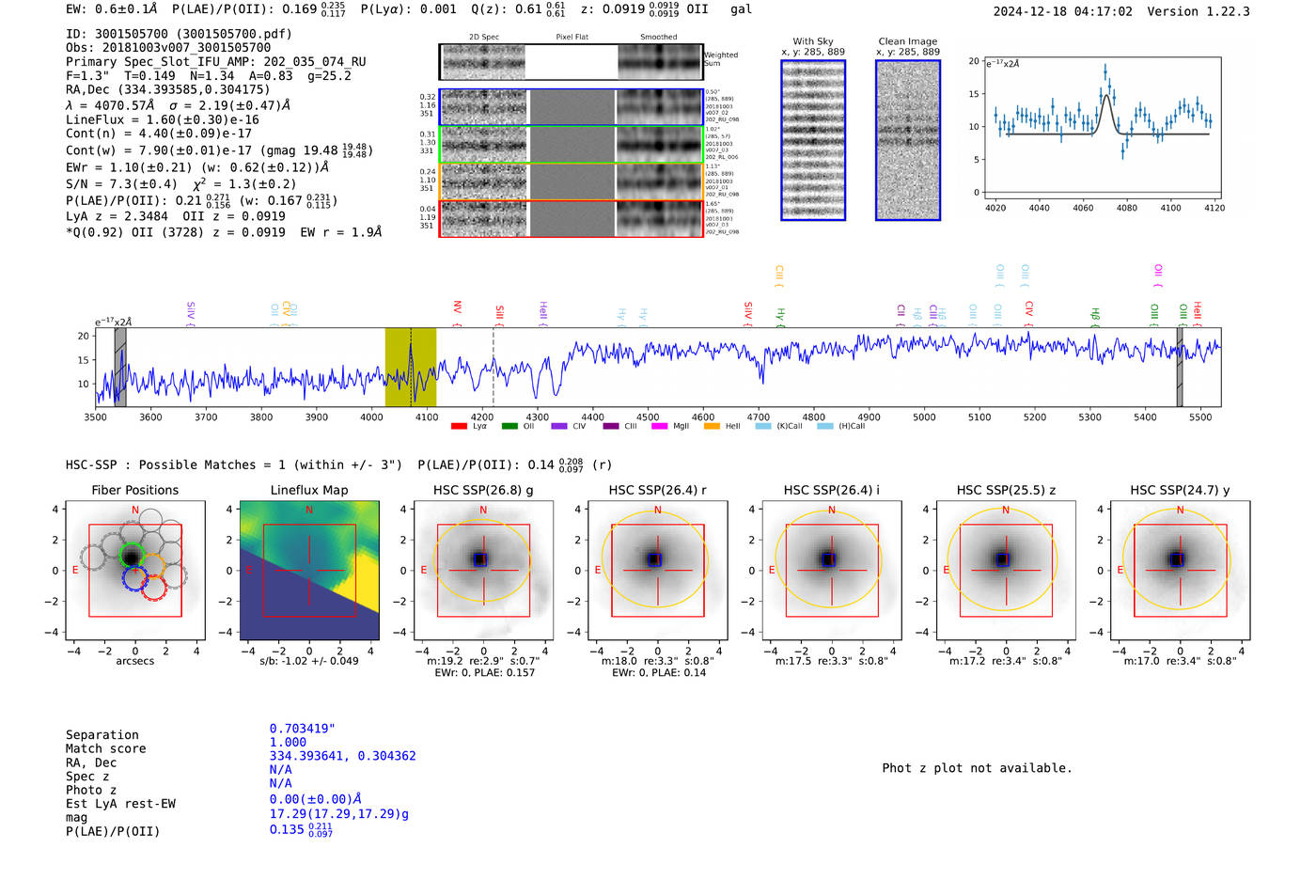Click the blue separation value 0.703419"

(303, 729)
